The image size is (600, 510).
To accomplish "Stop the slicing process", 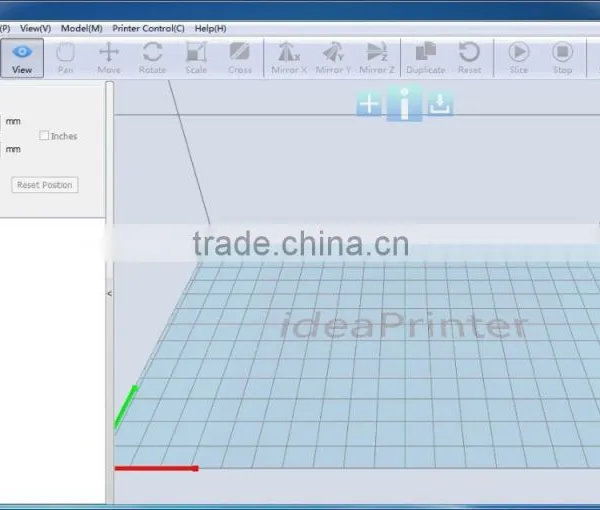I will pos(562,58).
